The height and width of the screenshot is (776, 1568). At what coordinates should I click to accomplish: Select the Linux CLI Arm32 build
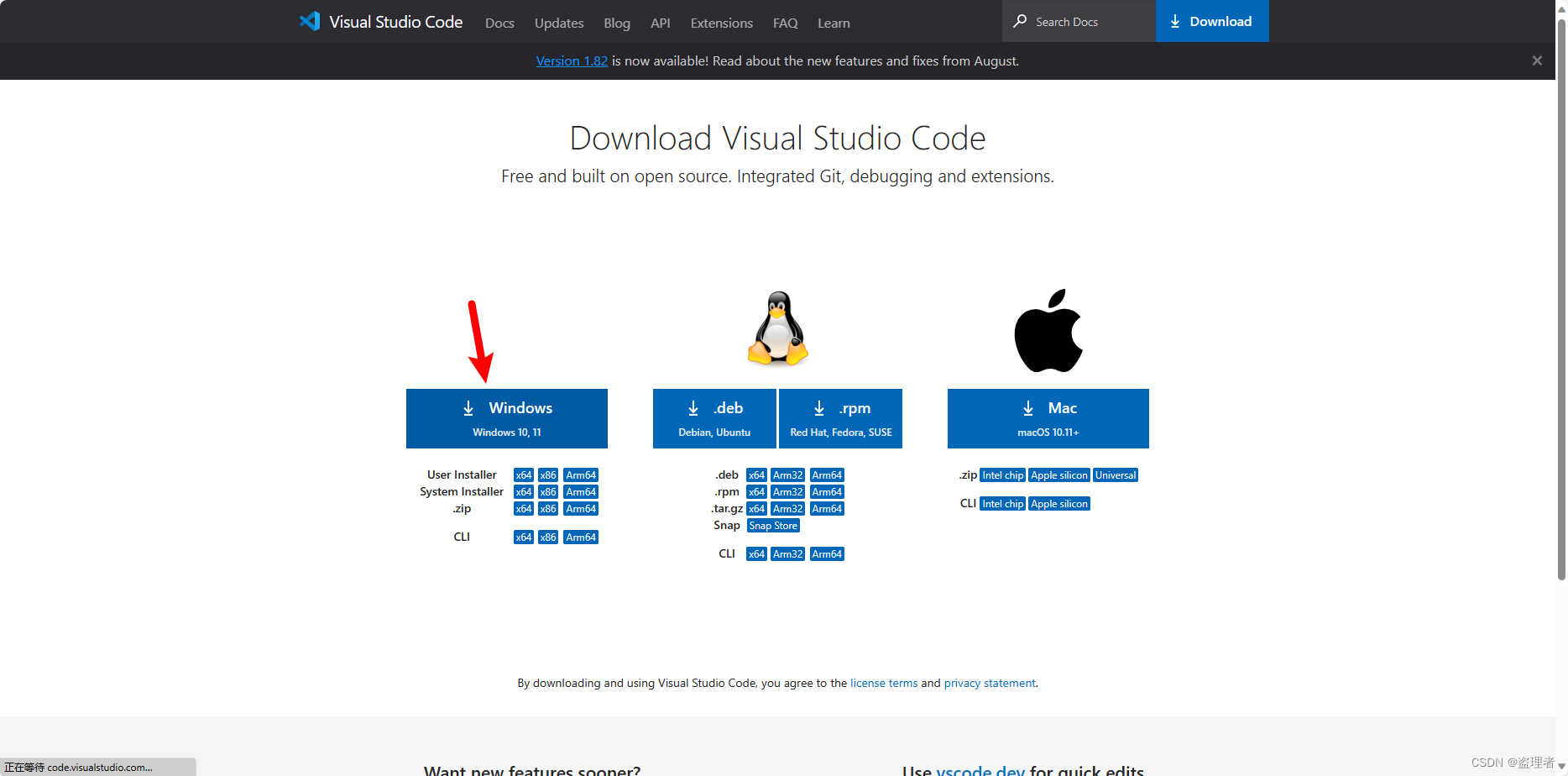pyautogui.click(x=788, y=554)
